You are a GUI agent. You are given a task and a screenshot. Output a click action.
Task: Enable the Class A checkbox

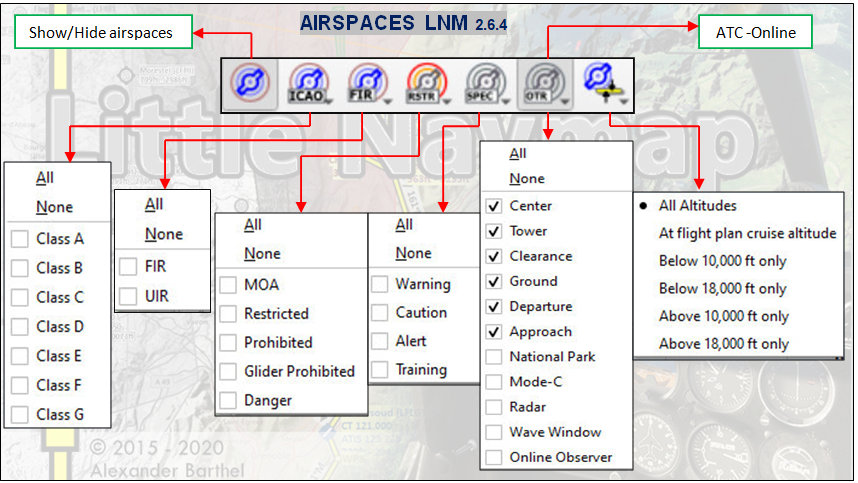coord(20,239)
